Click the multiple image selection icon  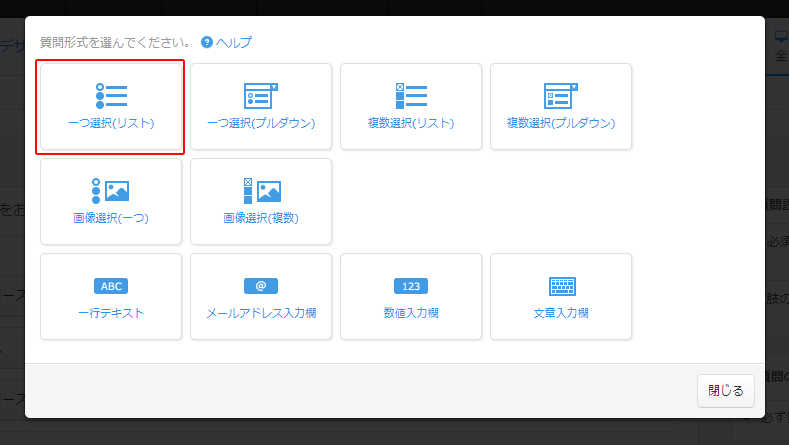(x=260, y=191)
